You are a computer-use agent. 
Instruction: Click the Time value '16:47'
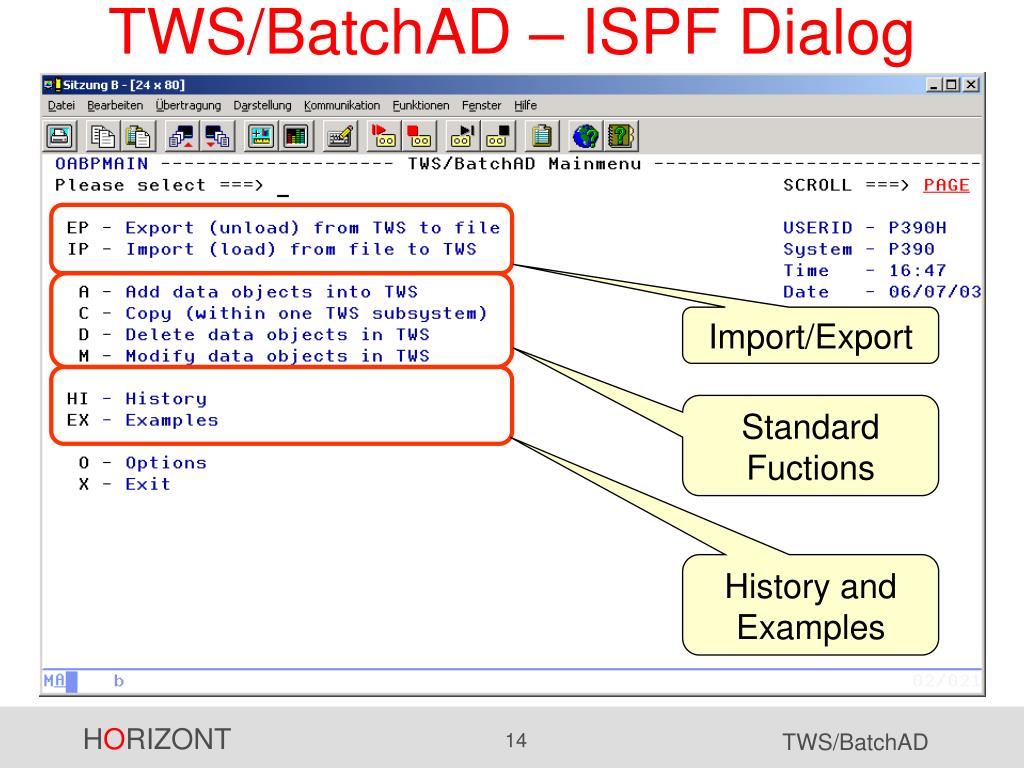[917, 271]
